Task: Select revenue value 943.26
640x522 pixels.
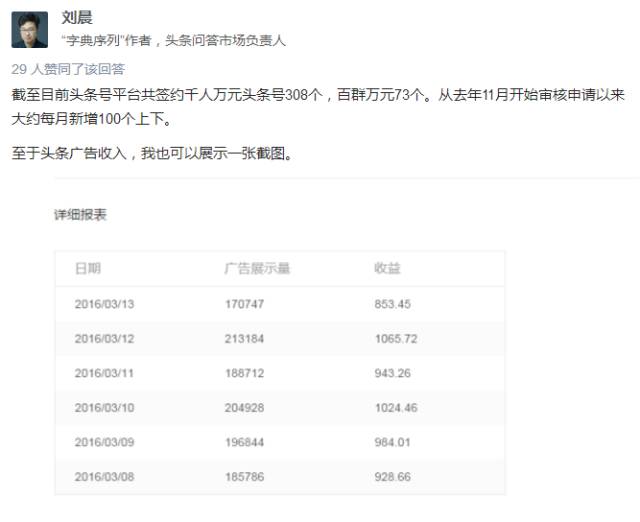Action: pos(393,373)
